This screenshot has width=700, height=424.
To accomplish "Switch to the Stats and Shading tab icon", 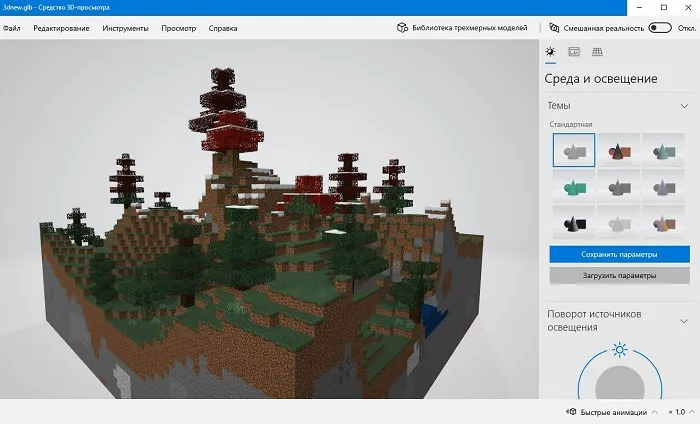I will 574,51.
